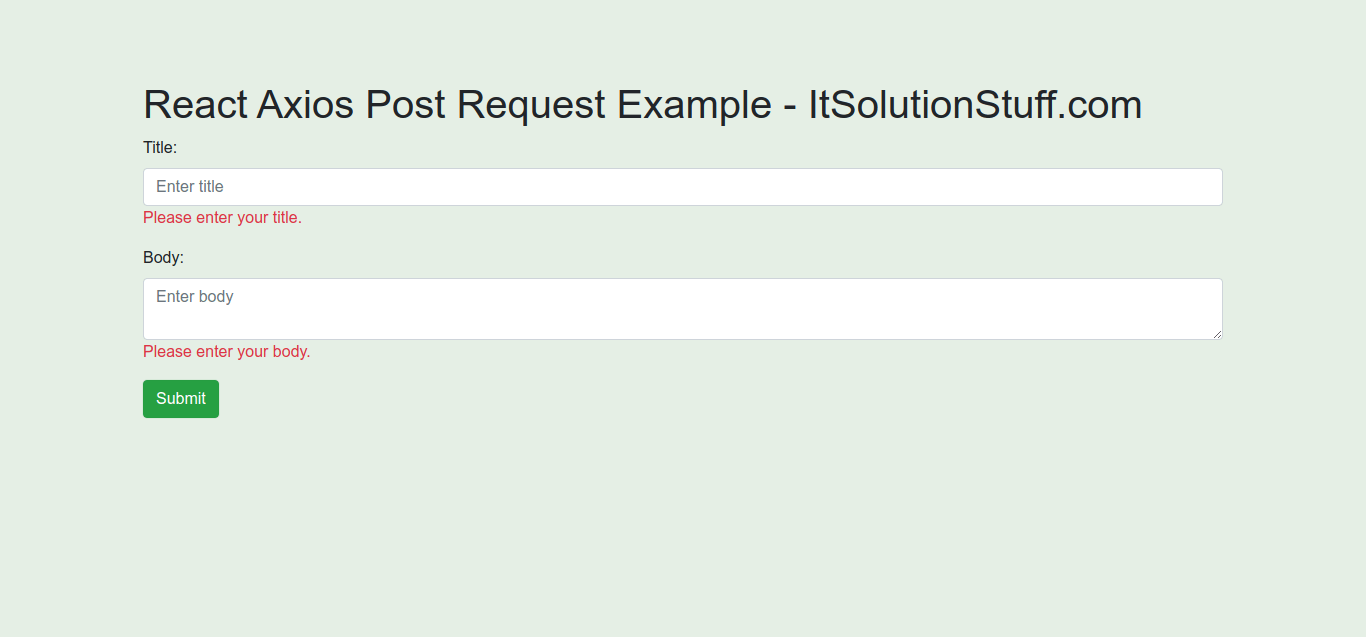Image resolution: width=1366 pixels, height=637 pixels.
Task: Click the Submit button's label text
Action: click(180, 398)
